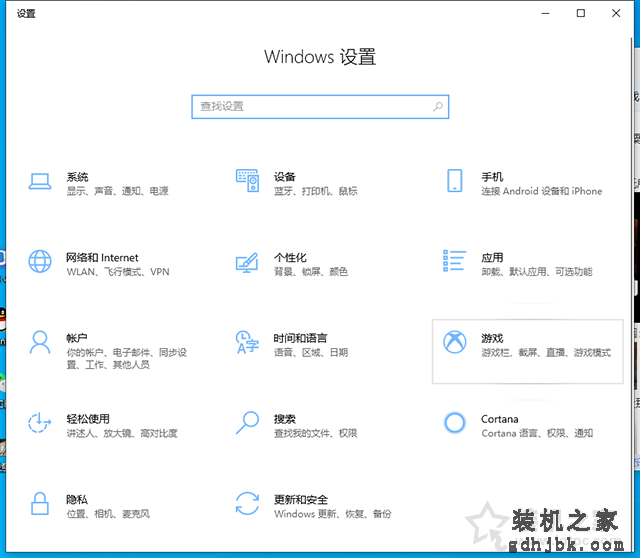Click the 轻松使用 dashed clock icon
The image size is (640, 558).
pyautogui.click(x=39, y=422)
